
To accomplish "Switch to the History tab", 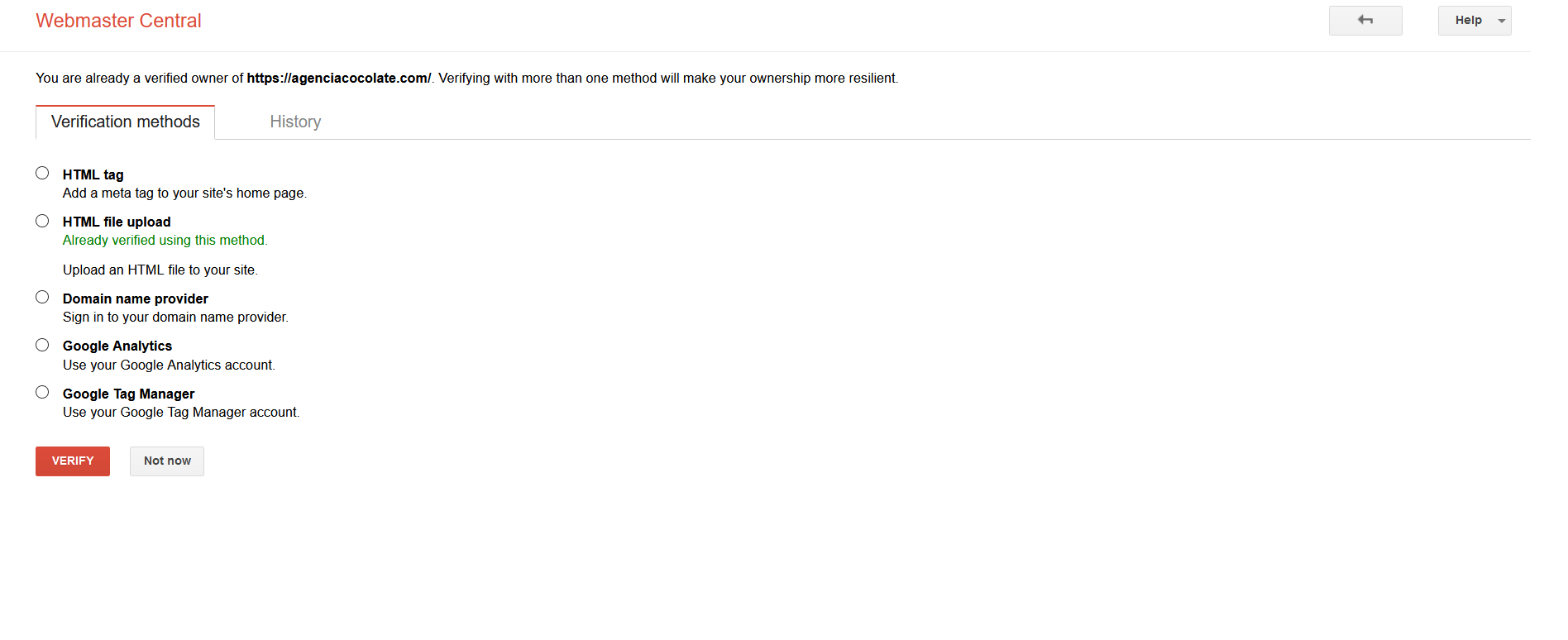I will (295, 122).
